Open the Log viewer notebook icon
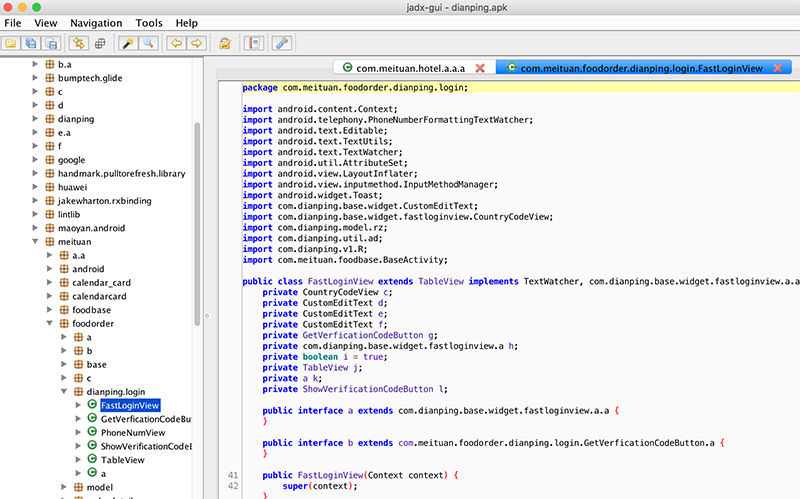The height and width of the screenshot is (499, 800). point(254,43)
